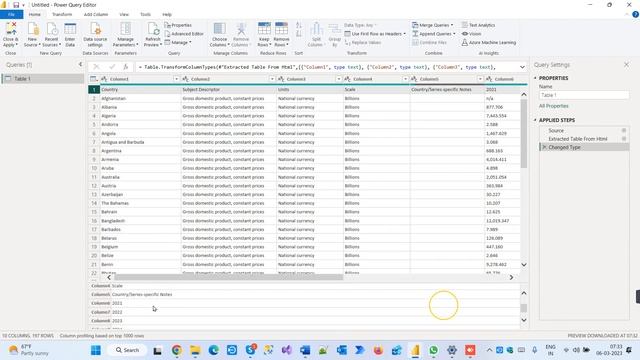The height and width of the screenshot is (360, 640).
Task: Switch to Transform ribbon tab
Action: (x=62, y=14)
